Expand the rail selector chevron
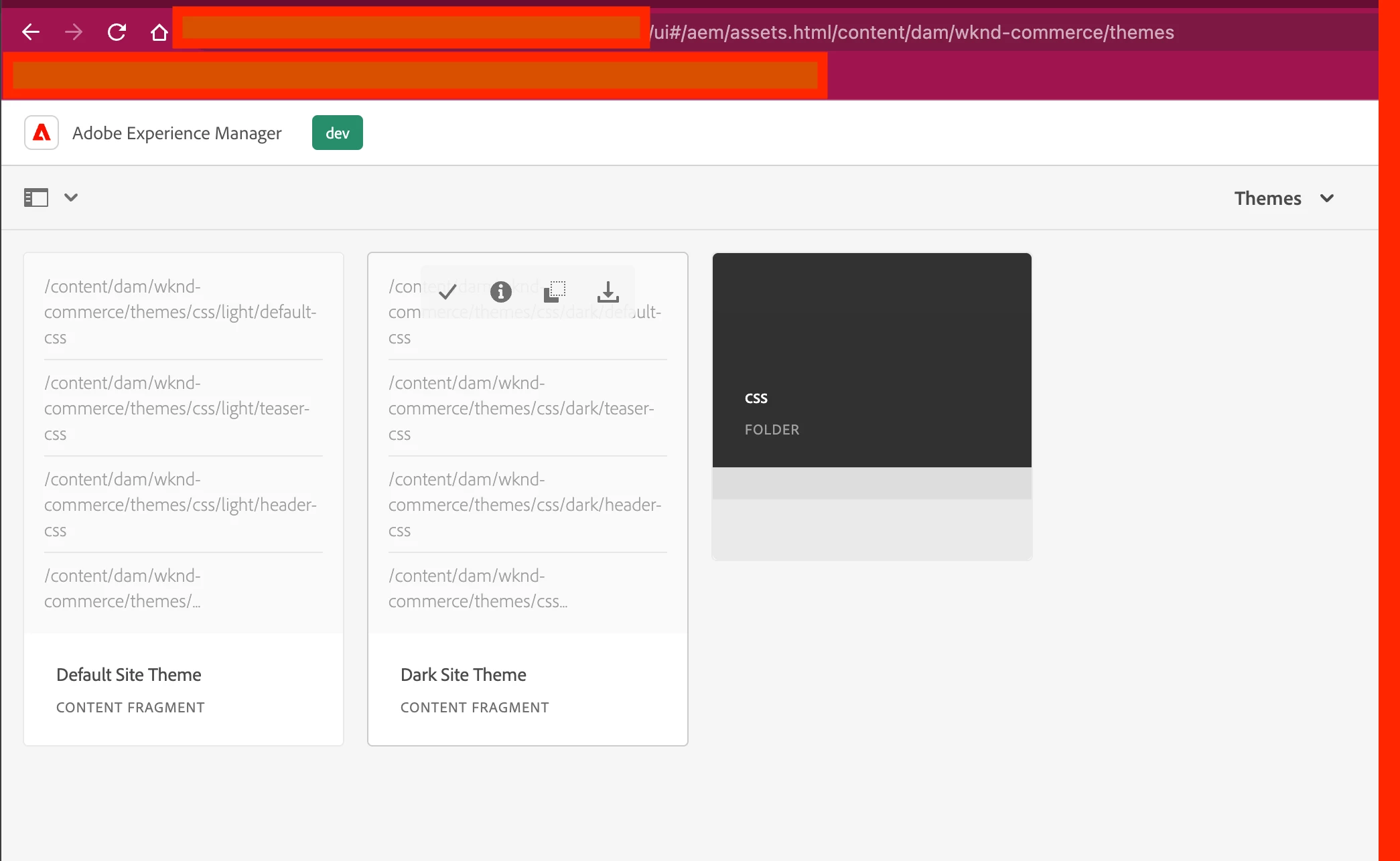Image resolution: width=1400 pixels, height=861 pixels. 71,198
